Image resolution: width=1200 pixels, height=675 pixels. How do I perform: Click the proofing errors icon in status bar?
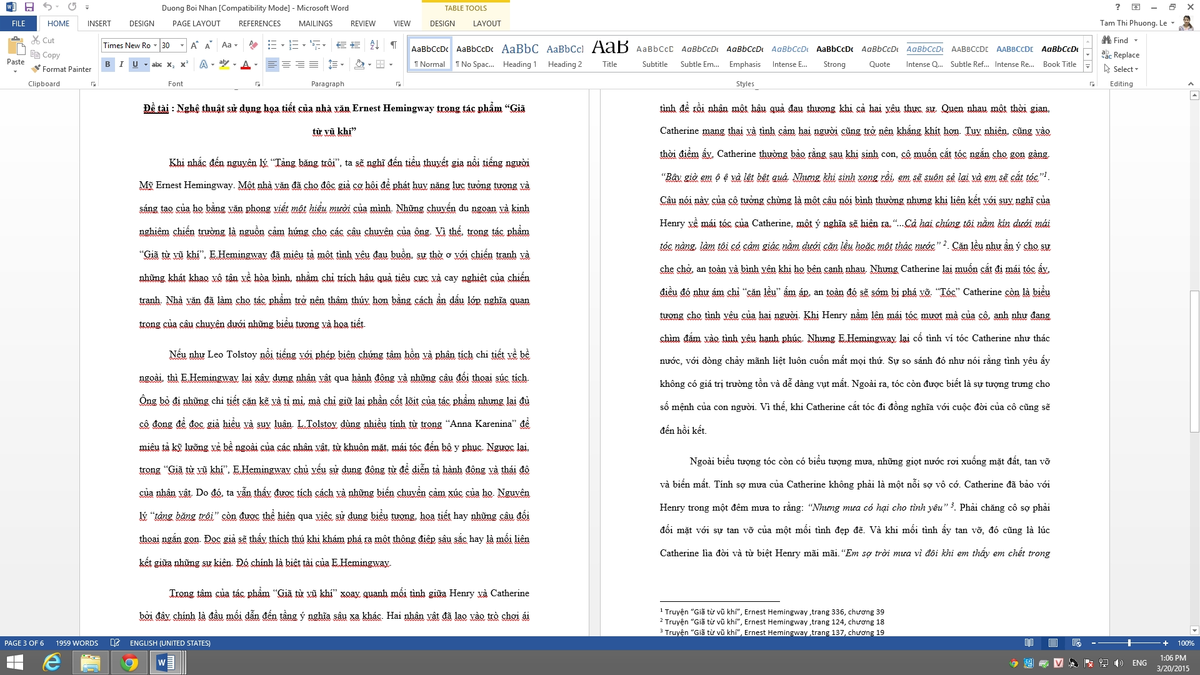tap(116, 643)
